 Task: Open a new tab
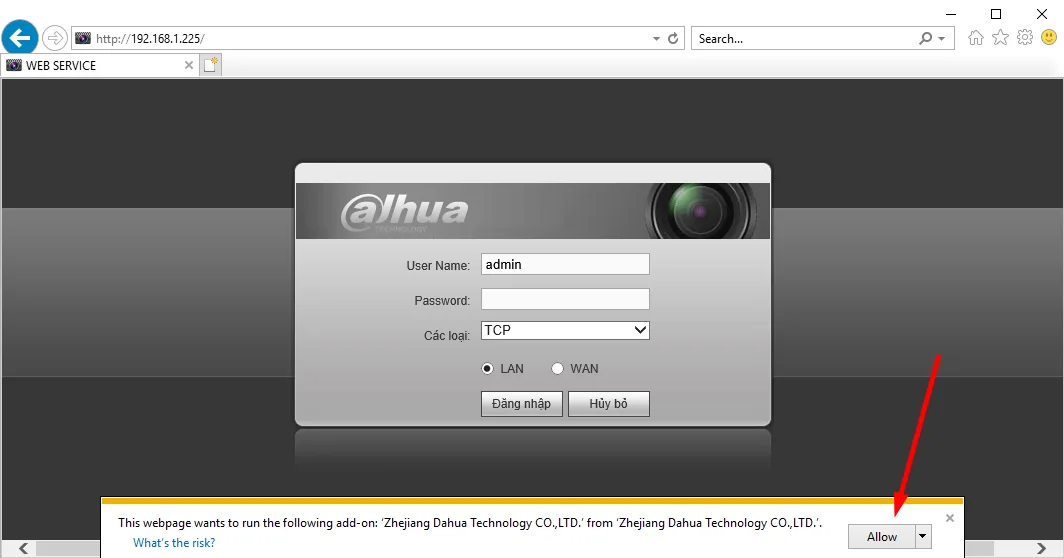(211, 65)
